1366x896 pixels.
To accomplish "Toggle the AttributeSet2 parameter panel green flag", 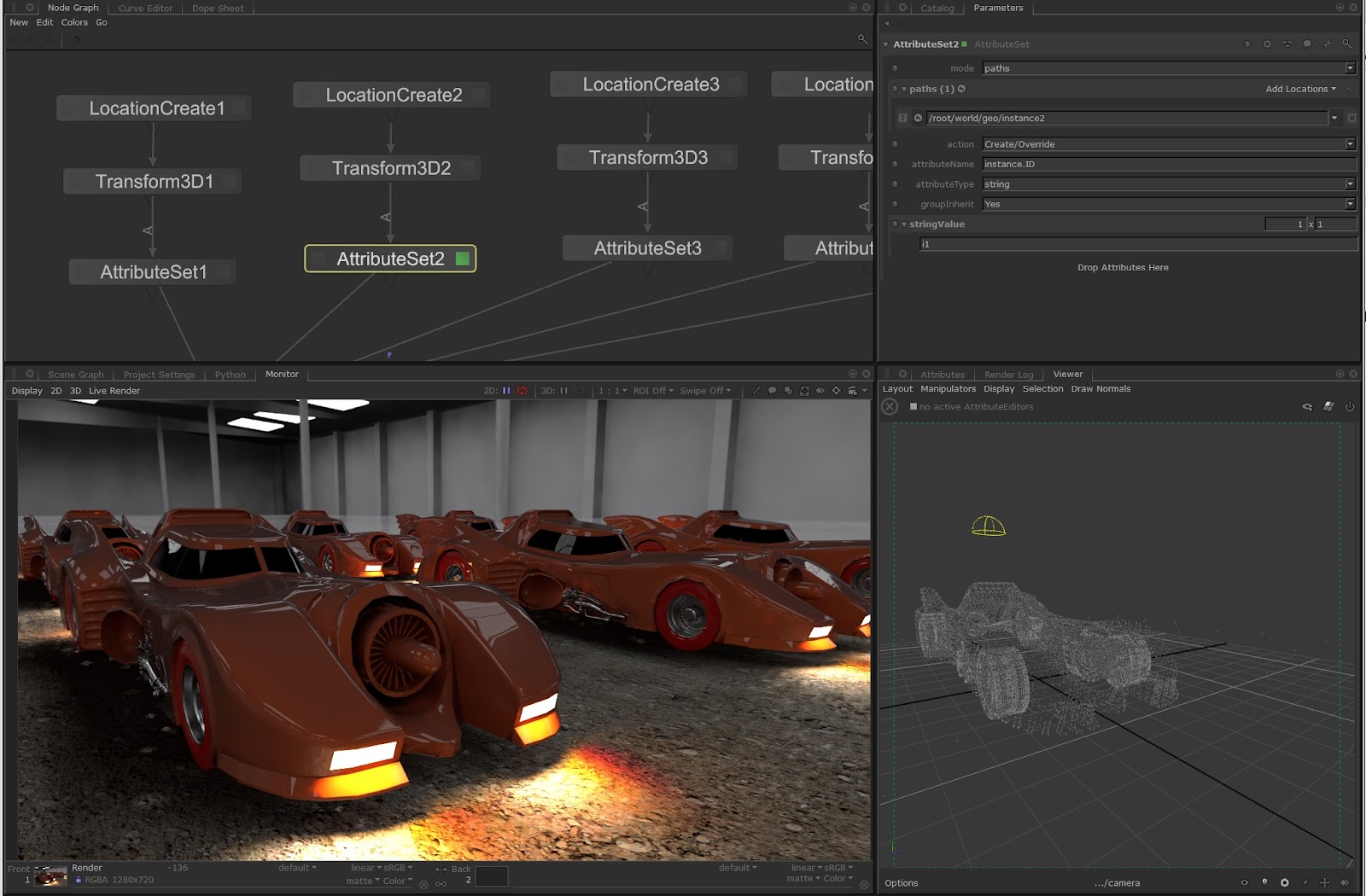I will click(964, 44).
